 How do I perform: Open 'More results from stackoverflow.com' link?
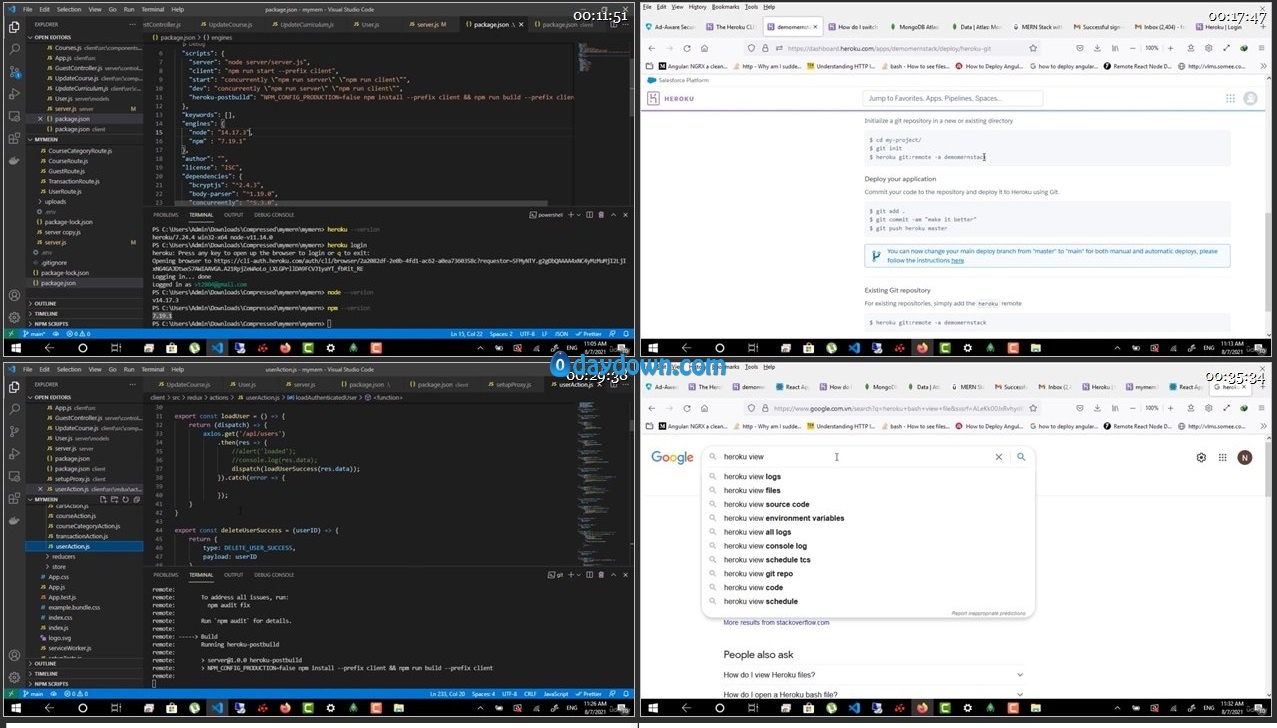point(776,622)
